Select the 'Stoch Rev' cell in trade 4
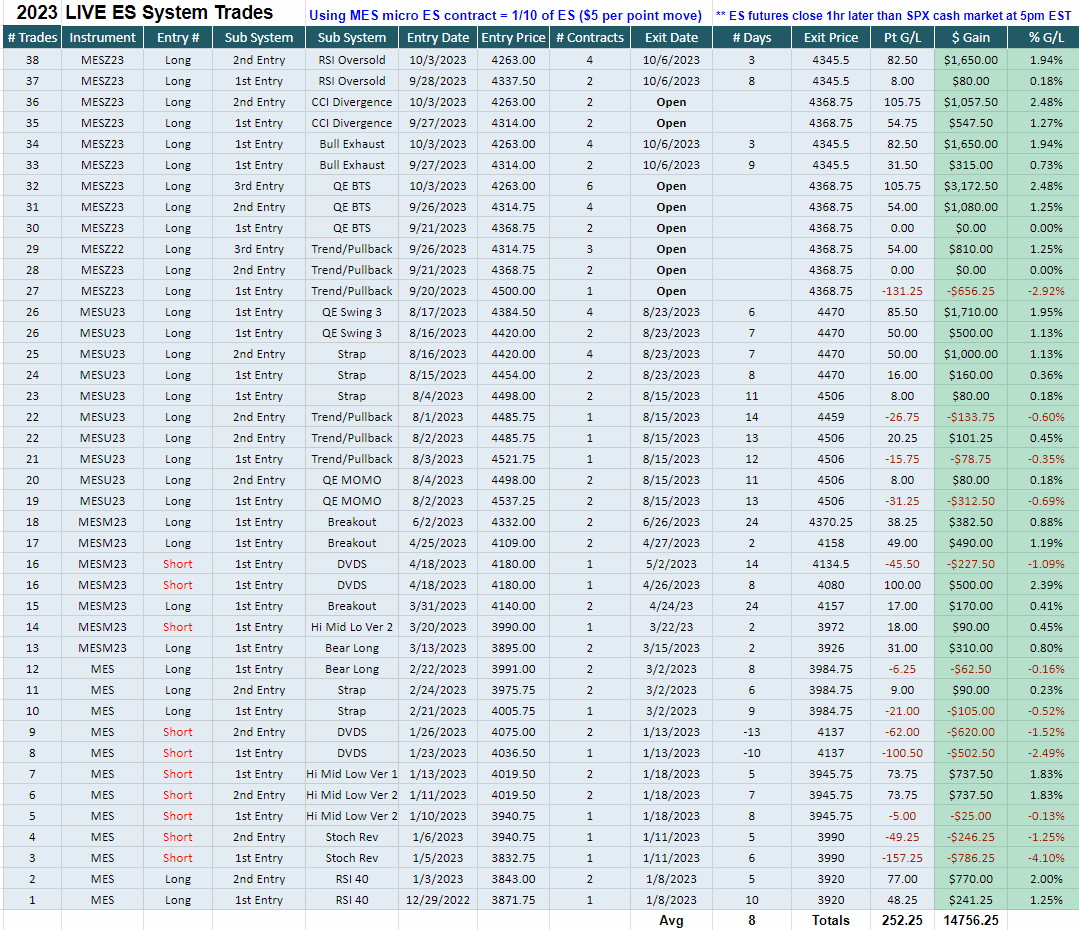Screen dimensions: 1079x930 pos(352,837)
